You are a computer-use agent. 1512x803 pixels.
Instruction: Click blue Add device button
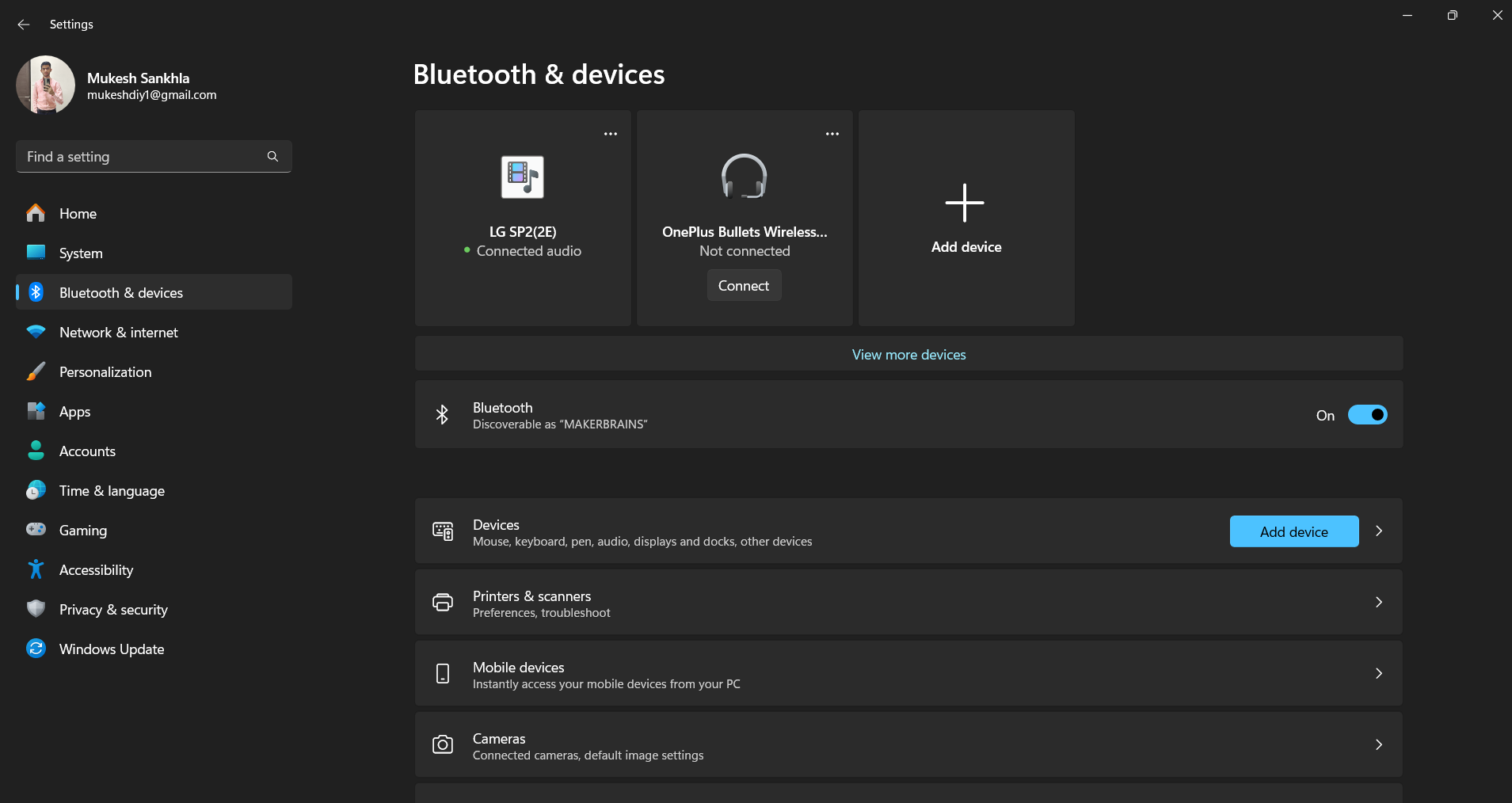[x=1293, y=532]
